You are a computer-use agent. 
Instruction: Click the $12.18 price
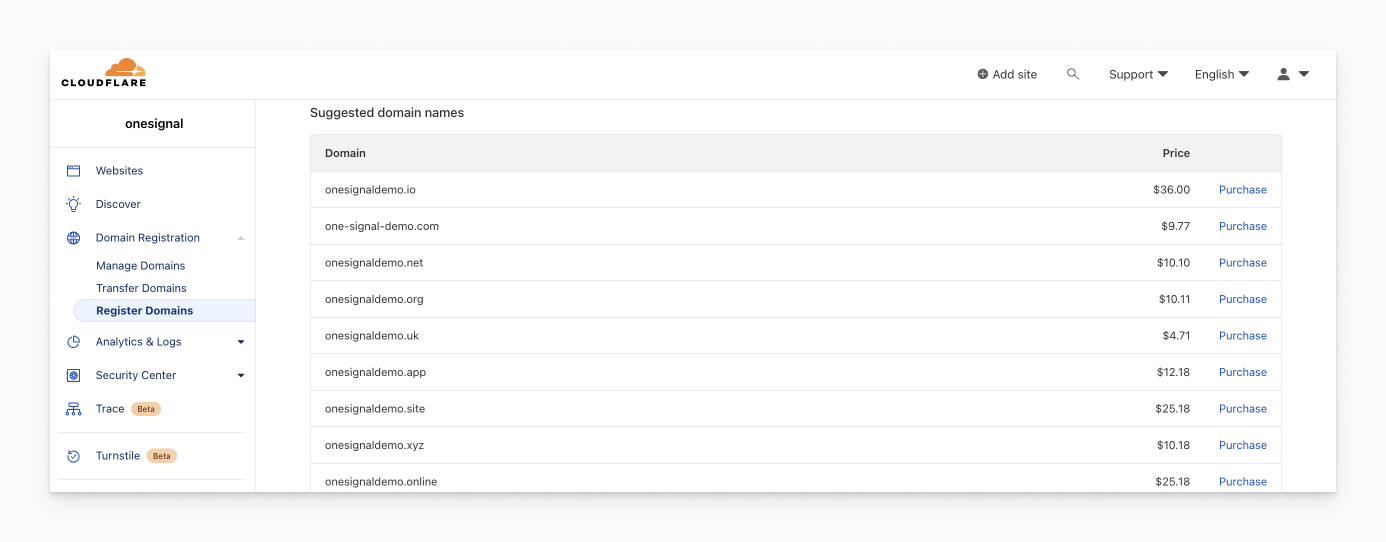point(1173,372)
